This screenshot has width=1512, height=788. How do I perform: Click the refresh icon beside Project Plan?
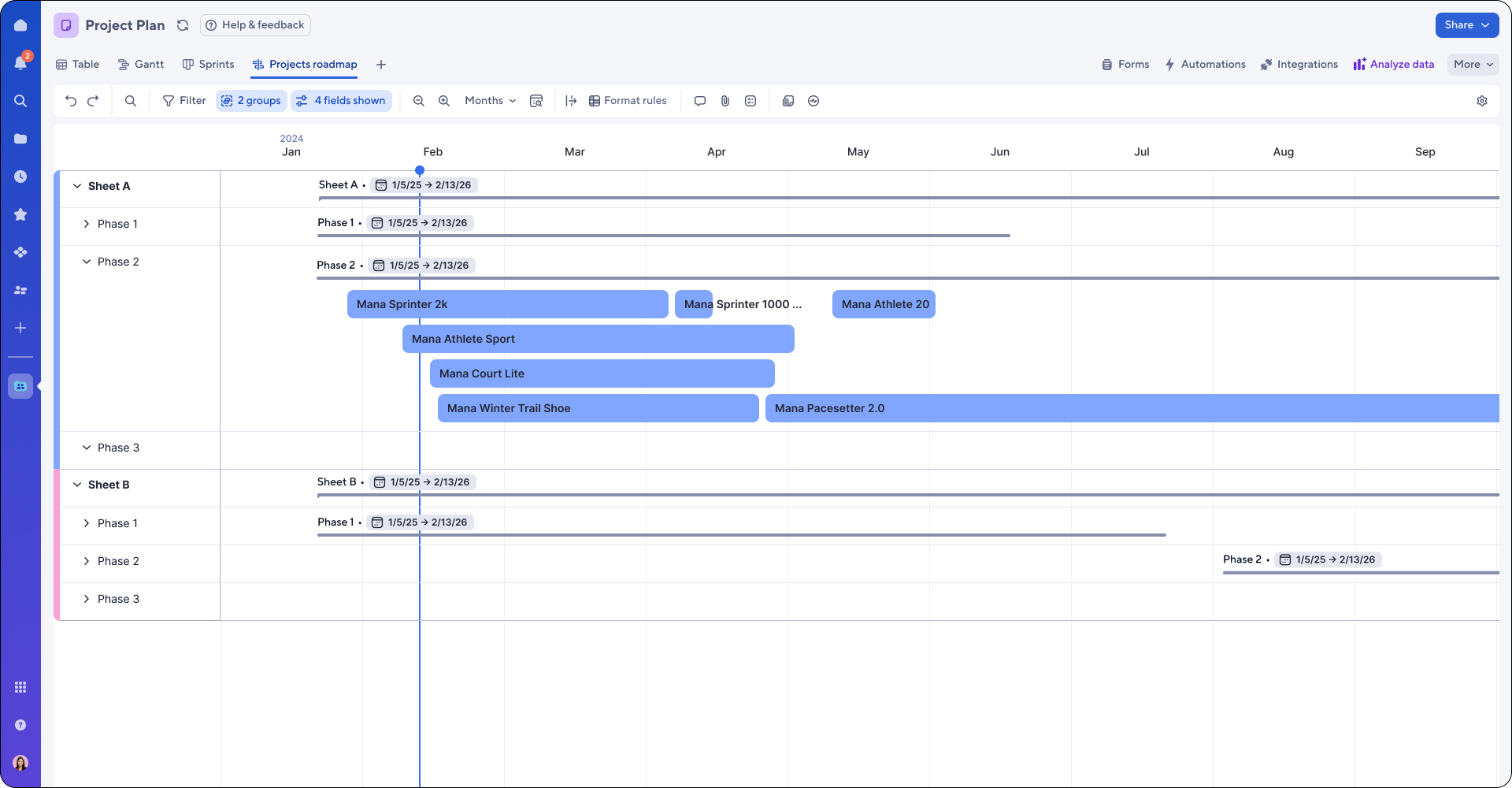183,25
